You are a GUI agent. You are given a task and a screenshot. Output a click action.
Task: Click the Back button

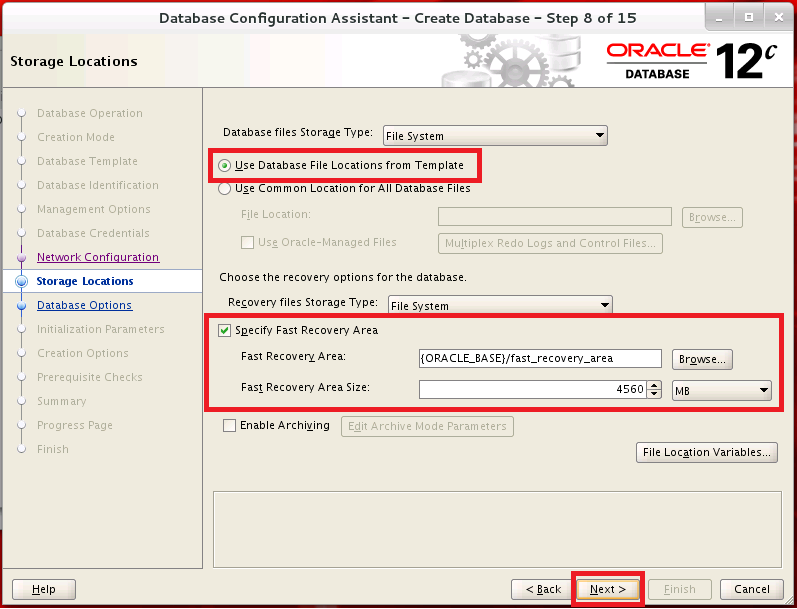tap(543, 589)
